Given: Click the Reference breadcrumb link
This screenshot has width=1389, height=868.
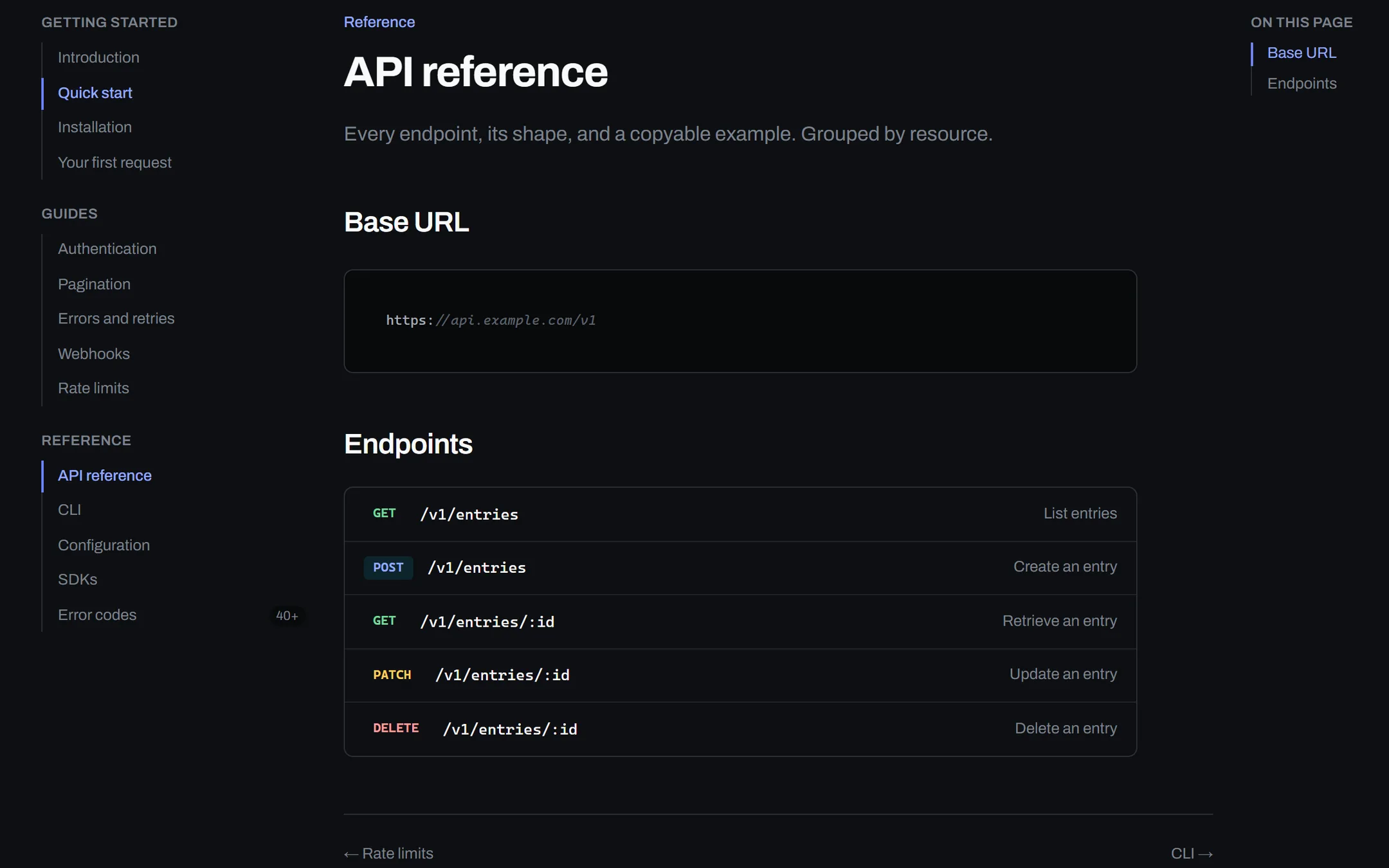Looking at the screenshot, I should click(x=379, y=22).
